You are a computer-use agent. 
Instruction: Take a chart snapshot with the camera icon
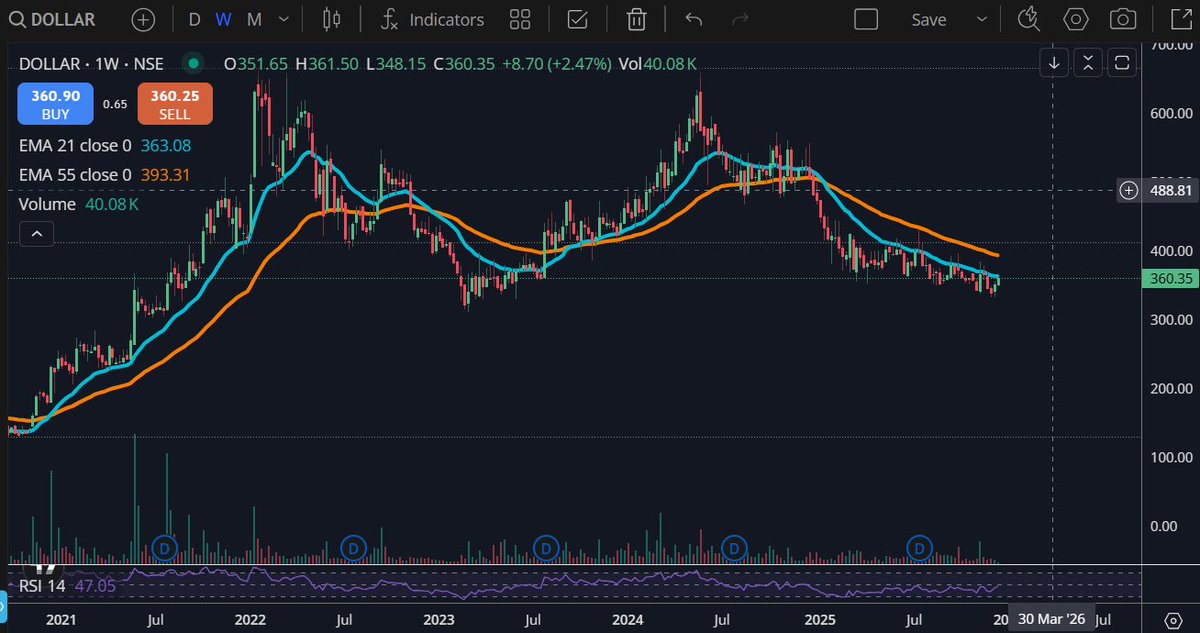click(x=1122, y=19)
